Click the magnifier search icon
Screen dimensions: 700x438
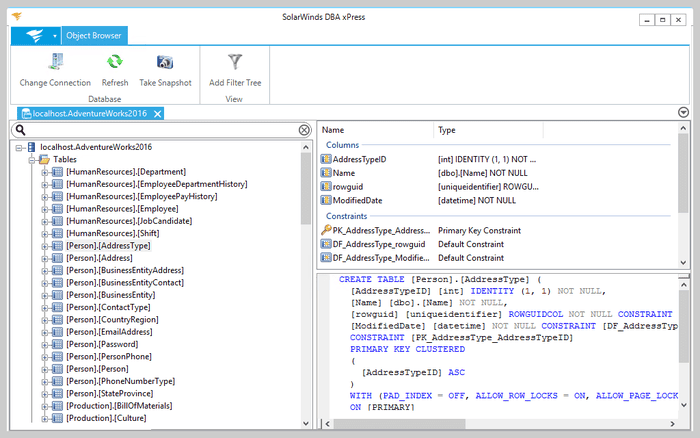click(21, 130)
